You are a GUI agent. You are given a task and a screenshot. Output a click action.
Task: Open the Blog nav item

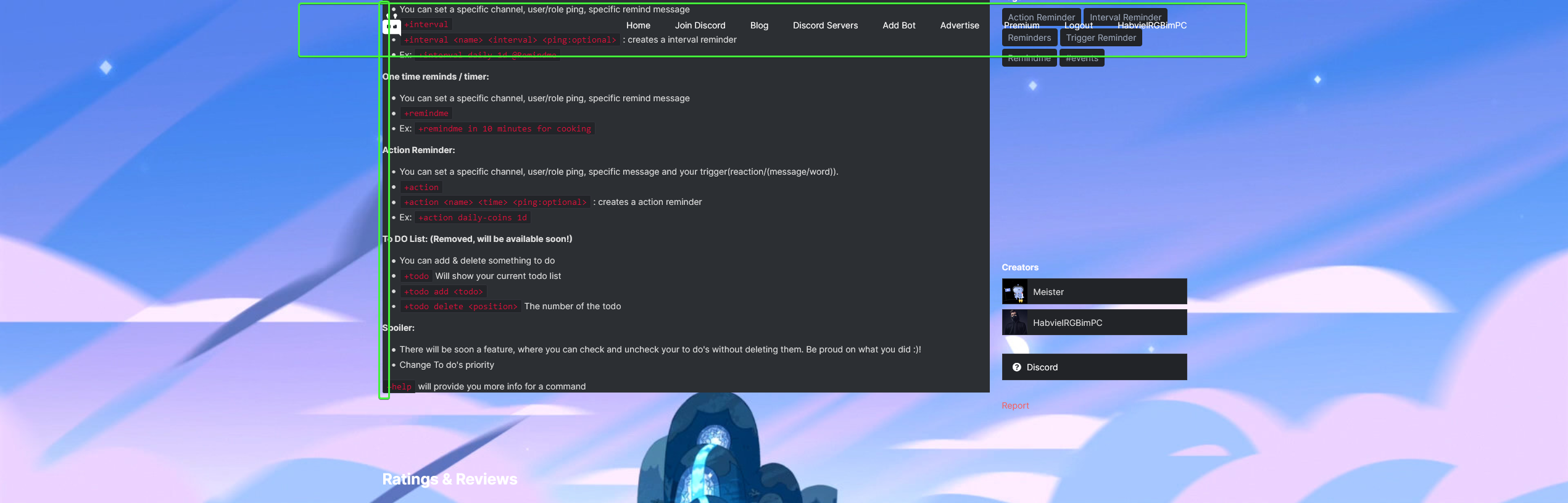click(759, 25)
